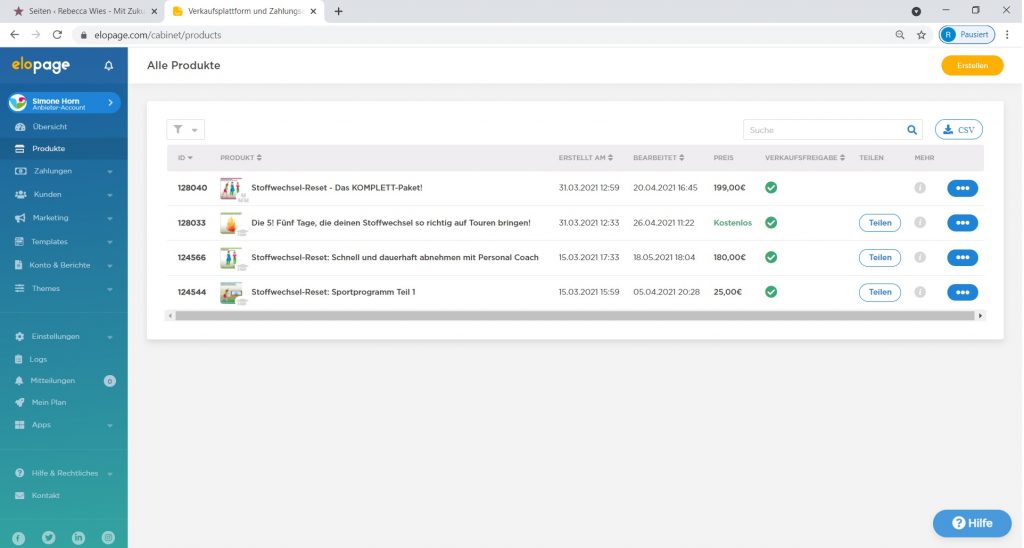
Task: Click green sales-release check for product 128033
Action: 771,222
